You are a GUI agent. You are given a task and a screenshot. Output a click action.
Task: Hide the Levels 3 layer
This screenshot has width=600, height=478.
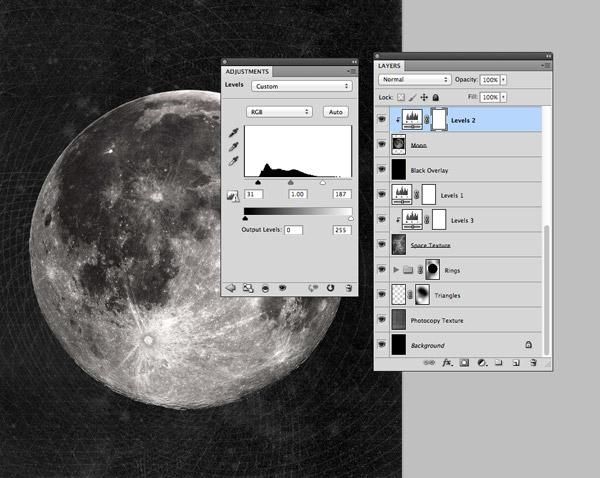(382, 219)
